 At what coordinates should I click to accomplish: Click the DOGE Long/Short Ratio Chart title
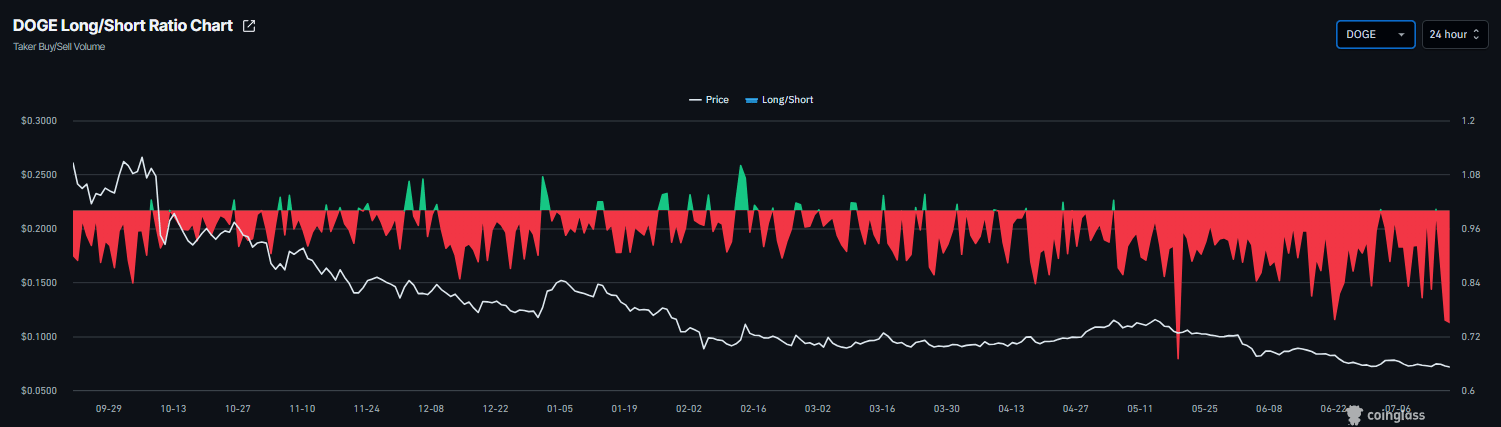(x=122, y=26)
